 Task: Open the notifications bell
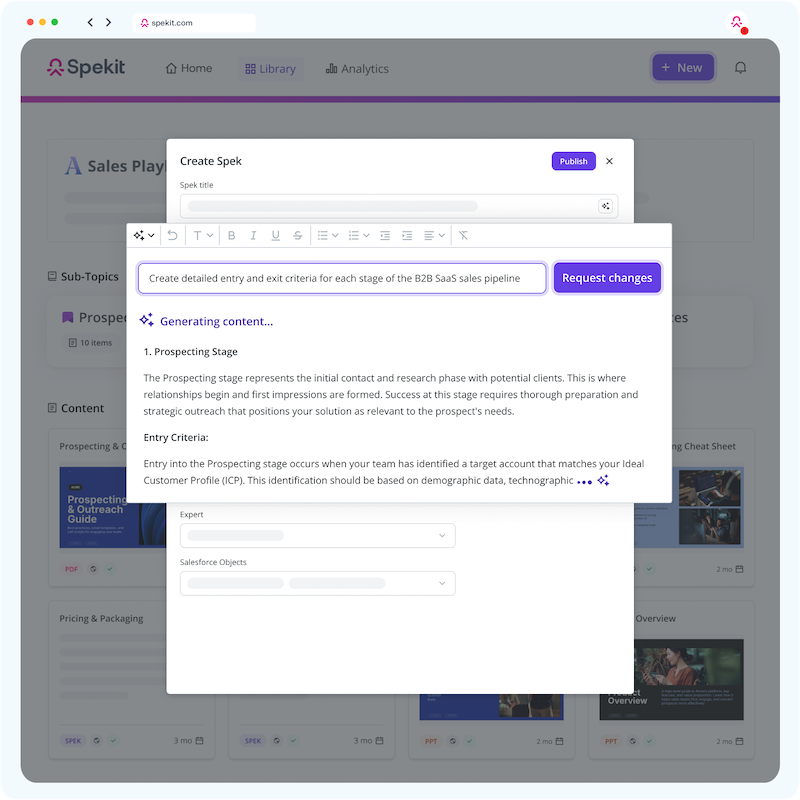pyautogui.click(x=740, y=67)
